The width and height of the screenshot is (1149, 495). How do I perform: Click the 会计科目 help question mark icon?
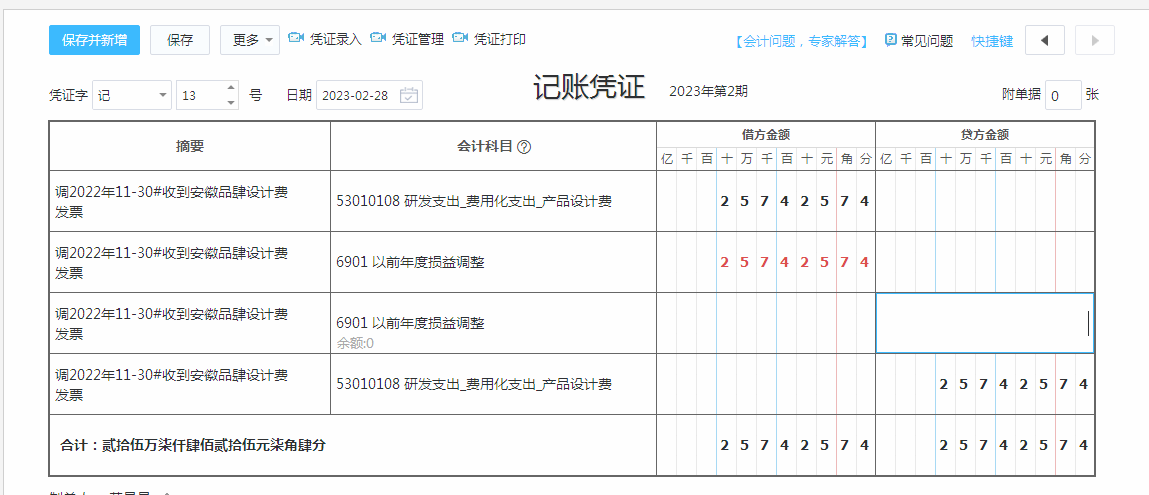(524, 147)
